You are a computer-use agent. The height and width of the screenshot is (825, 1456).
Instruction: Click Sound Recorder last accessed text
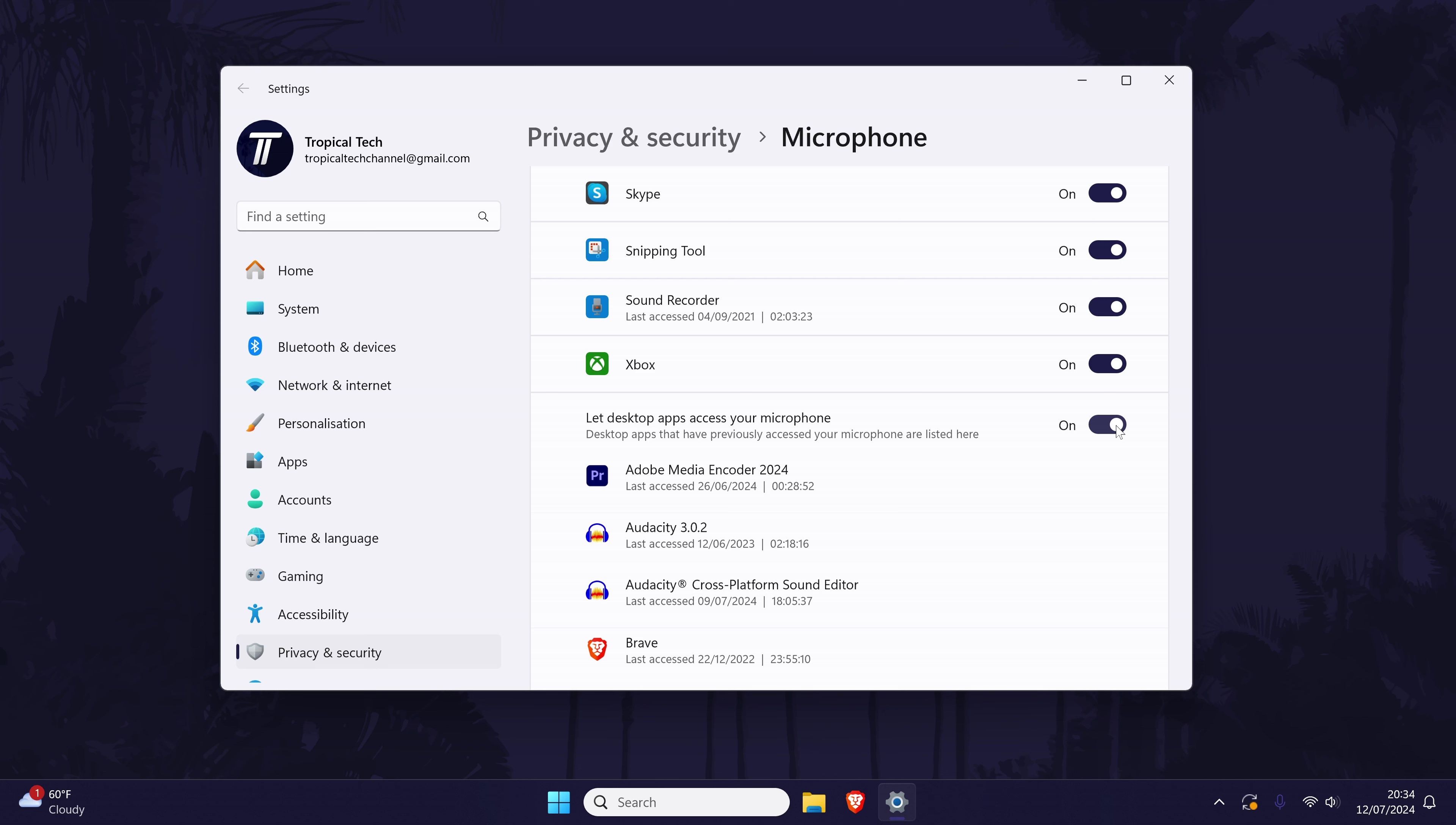click(719, 317)
